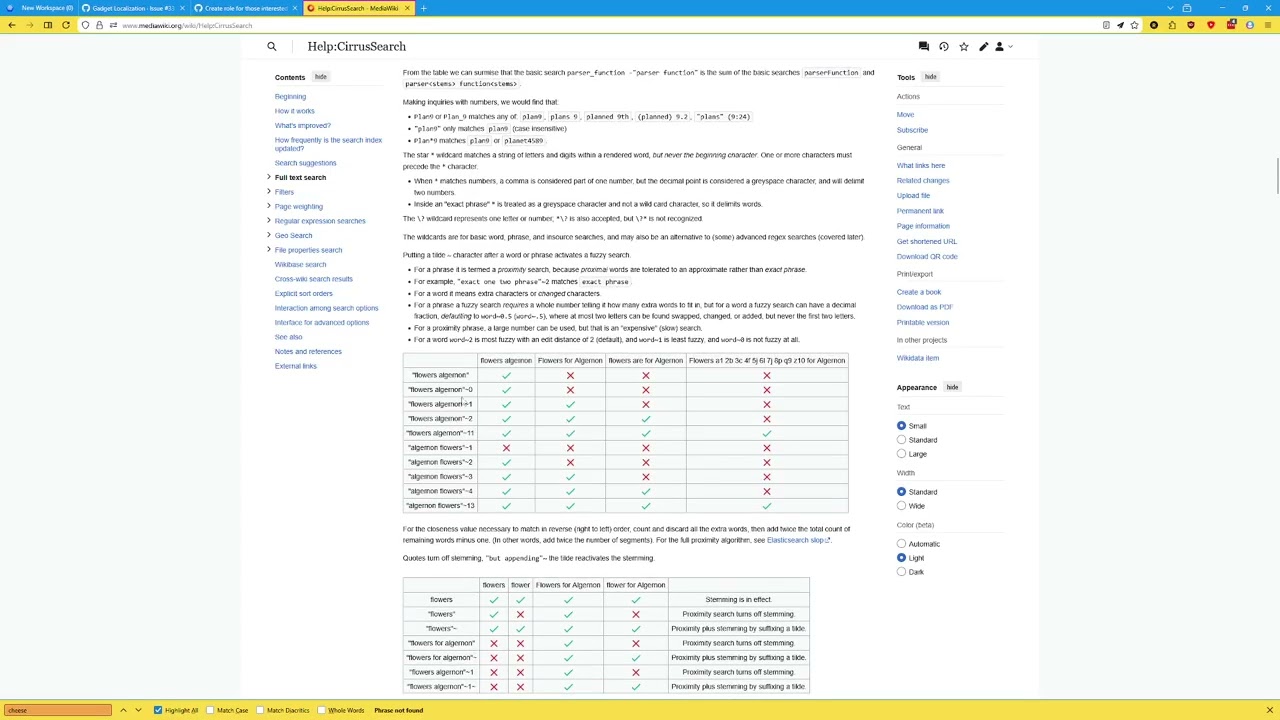The image size is (1280, 720).
Task: Expand the Page weighting contents section
Action: point(268,206)
